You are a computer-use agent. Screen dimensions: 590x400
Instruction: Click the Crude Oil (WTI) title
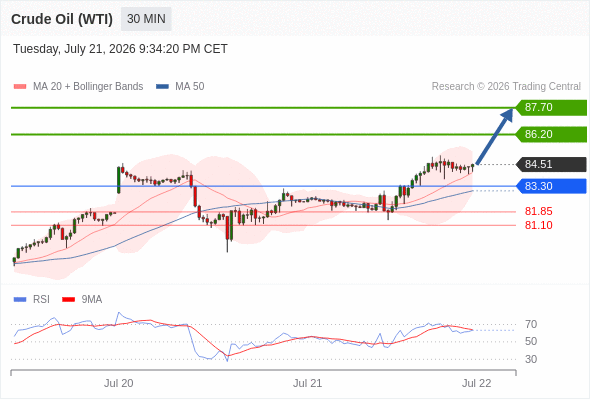(62, 19)
